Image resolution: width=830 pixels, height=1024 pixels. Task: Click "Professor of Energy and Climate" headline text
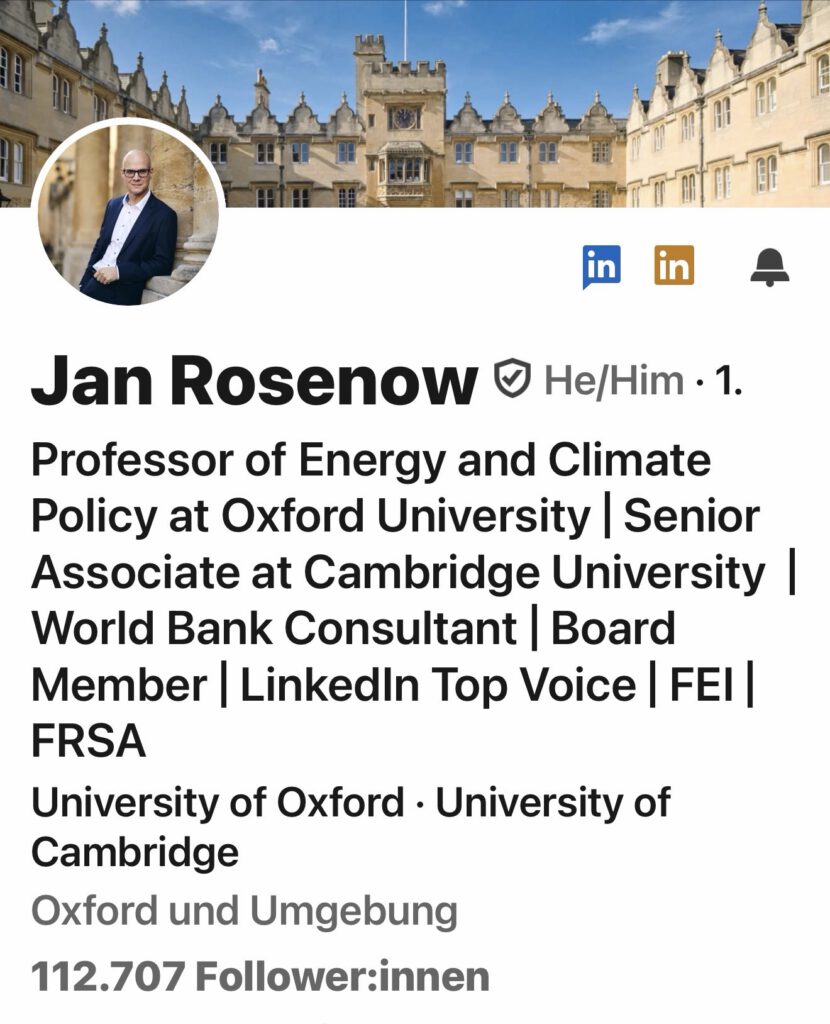tap(371, 461)
